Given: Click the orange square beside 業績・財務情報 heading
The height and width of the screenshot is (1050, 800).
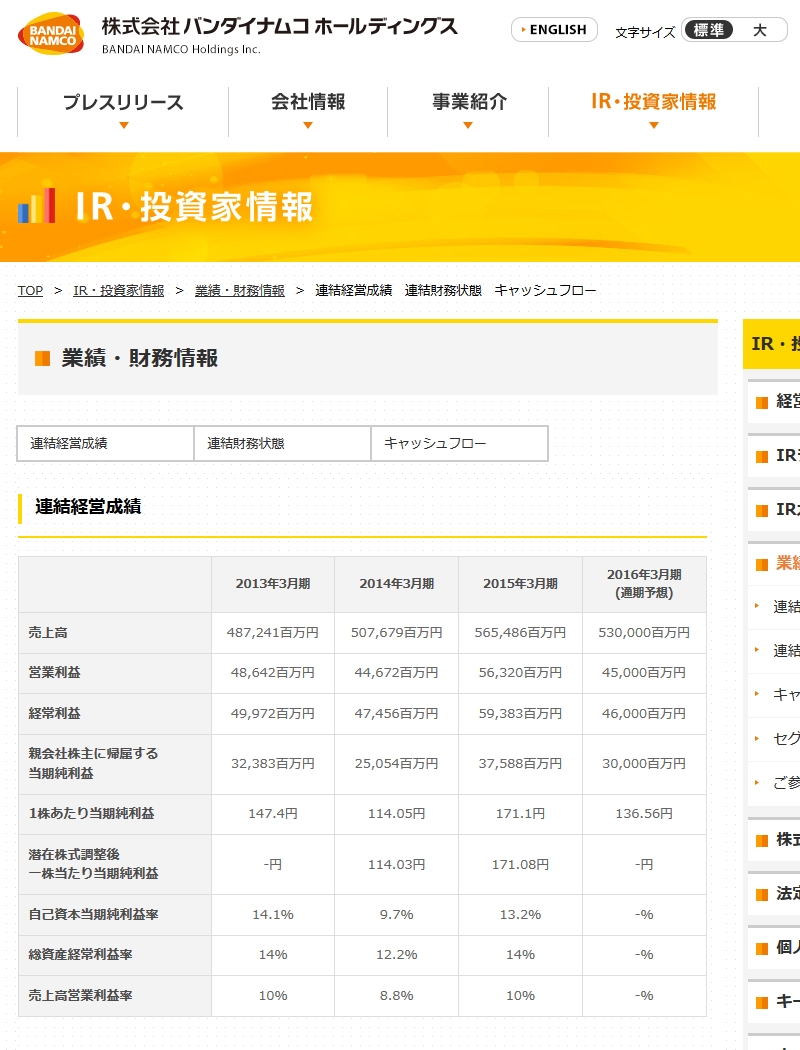Looking at the screenshot, I should point(42,358).
